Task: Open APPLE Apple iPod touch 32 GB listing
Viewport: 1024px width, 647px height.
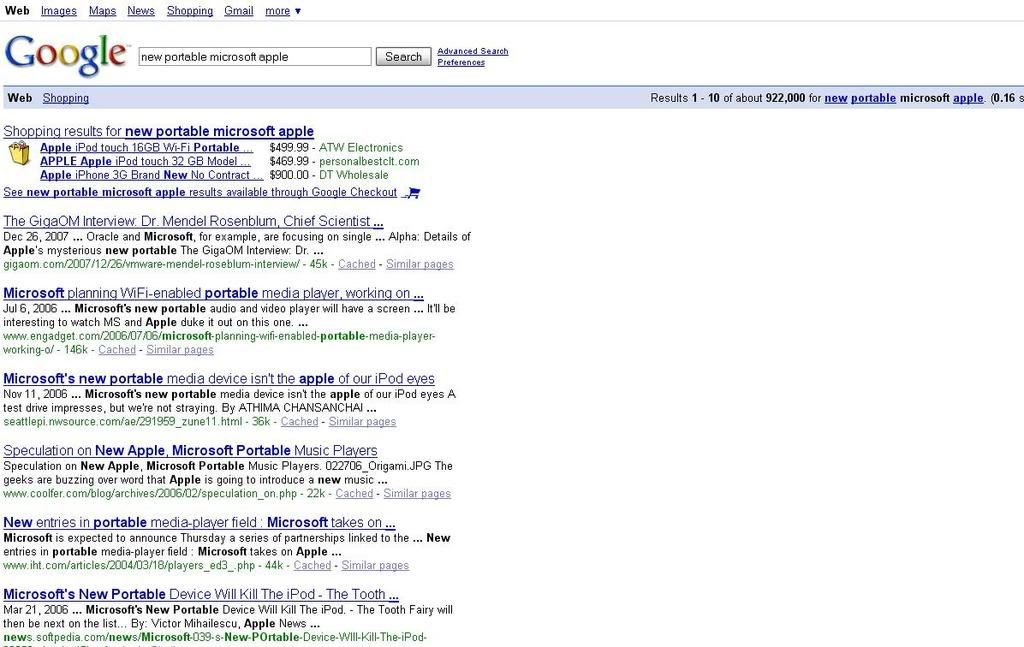Action: [x=145, y=161]
